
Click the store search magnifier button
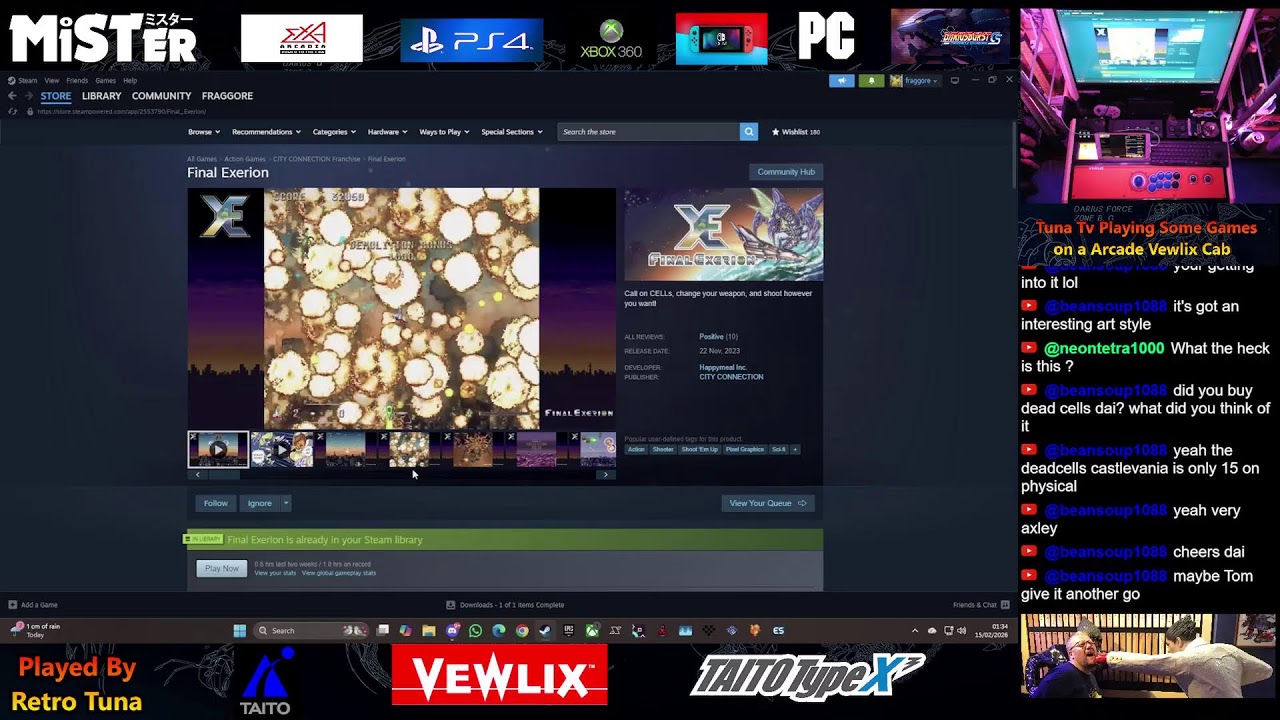[x=748, y=132]
